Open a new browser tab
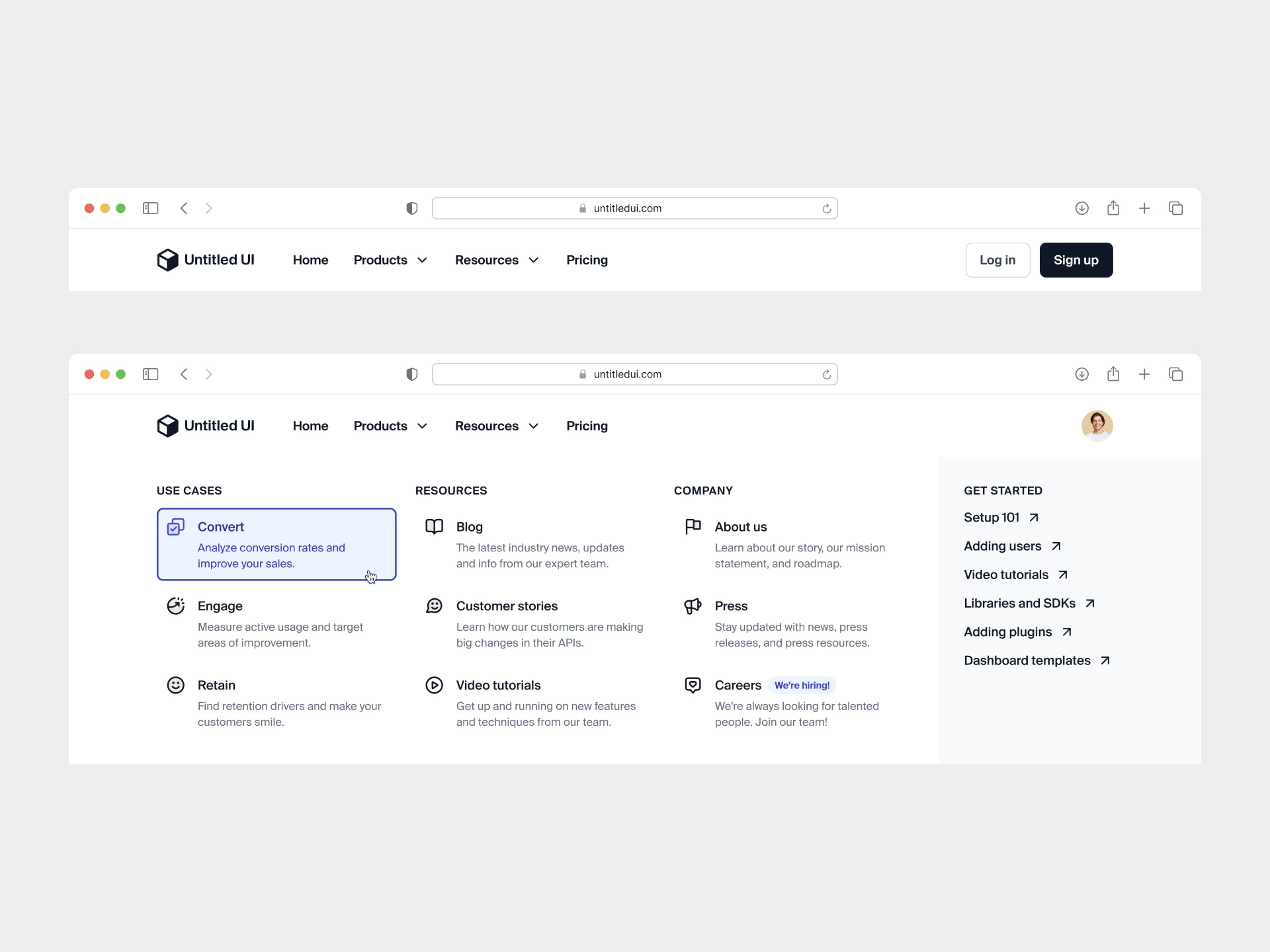The height and width of the screenshot is (952, 1270). pyautogui.click(x=1145, y=208)
